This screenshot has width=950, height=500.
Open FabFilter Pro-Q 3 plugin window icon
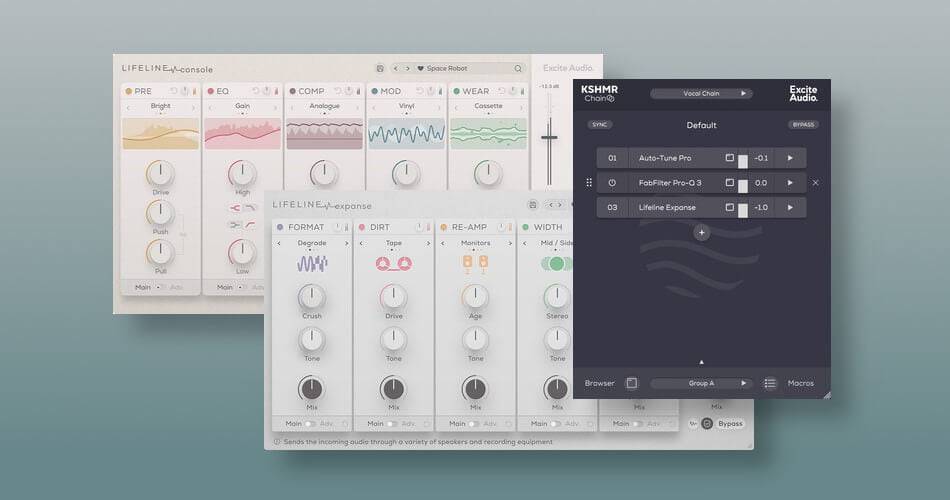[729, 182]
